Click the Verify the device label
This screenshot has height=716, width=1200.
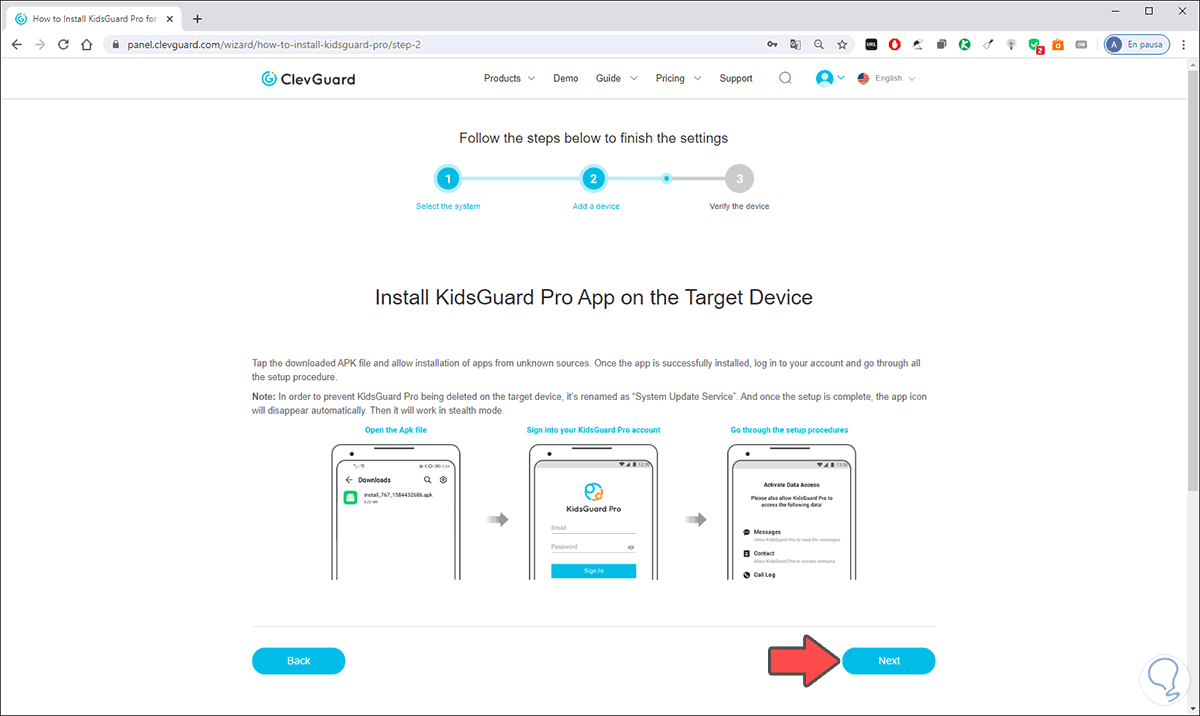[738, 206]
